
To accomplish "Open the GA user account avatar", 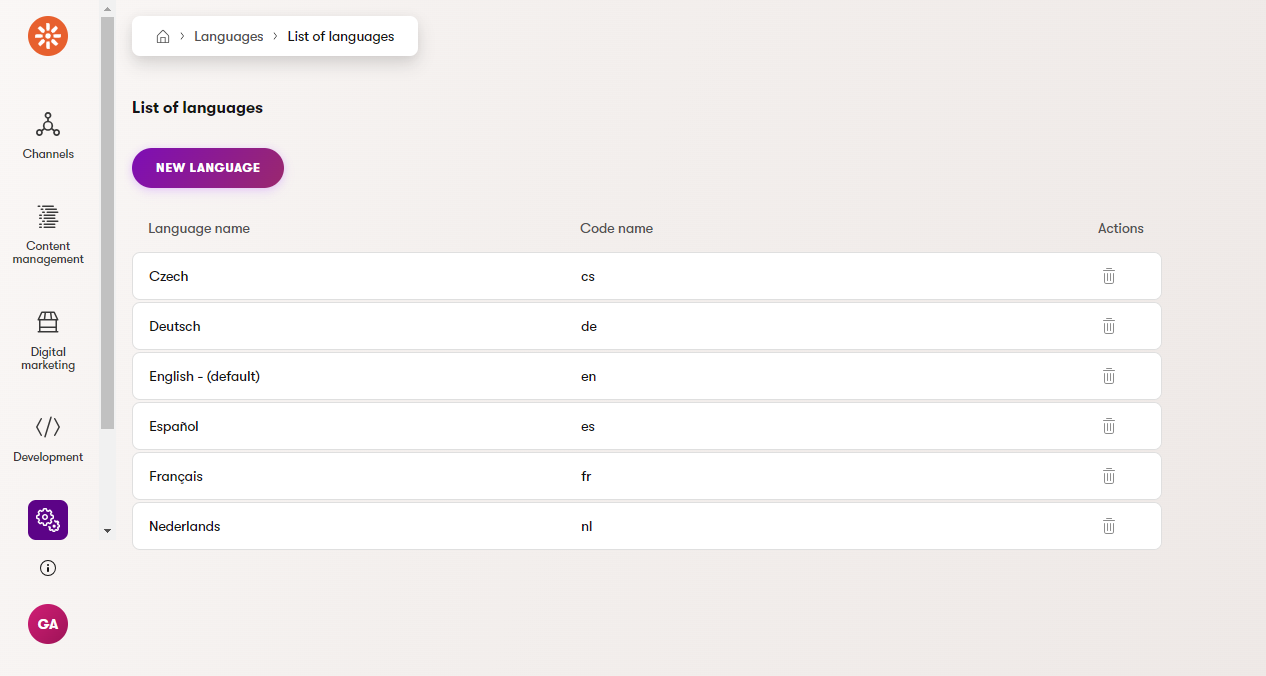I will [x=48, y=624].
